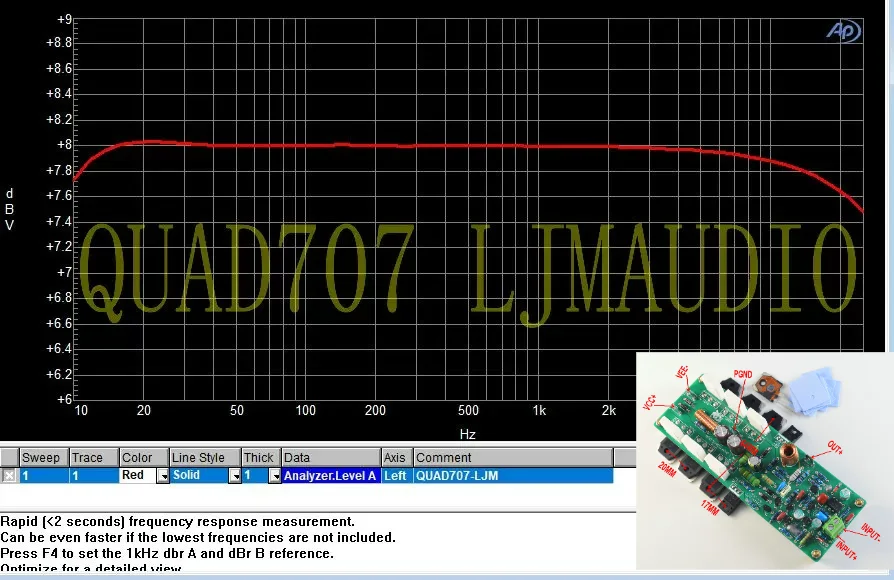Click the +7.4 y-axis value
Viewport: 894px width, 580px height.
tap(59, 221)
